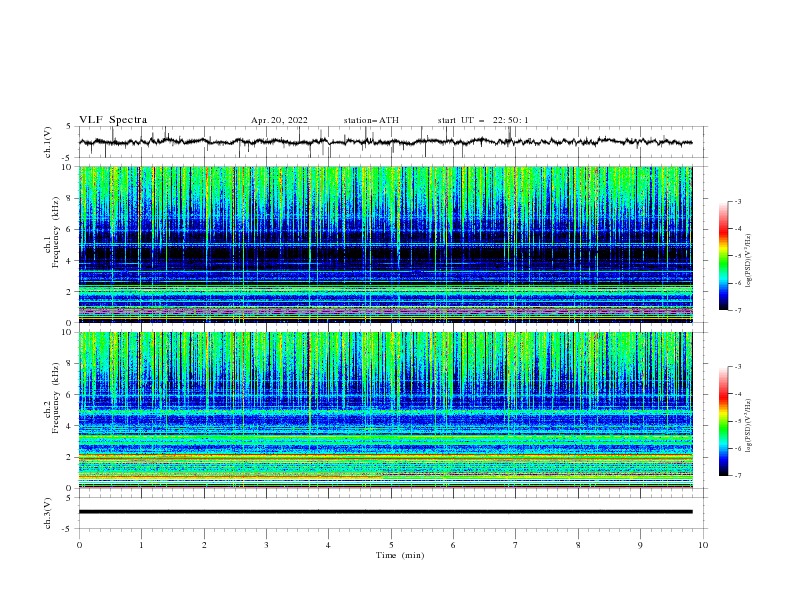The height and width of the screenshot is (612, 792).
Task: Click the "Time (min)" axis label
Action: (400, 555)
